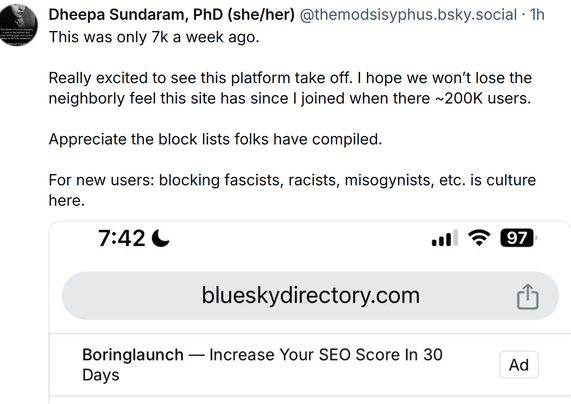Click the Really excited to see paragraph
The width and height of the screenshot is (571, 404).
[x=290, y=88]
